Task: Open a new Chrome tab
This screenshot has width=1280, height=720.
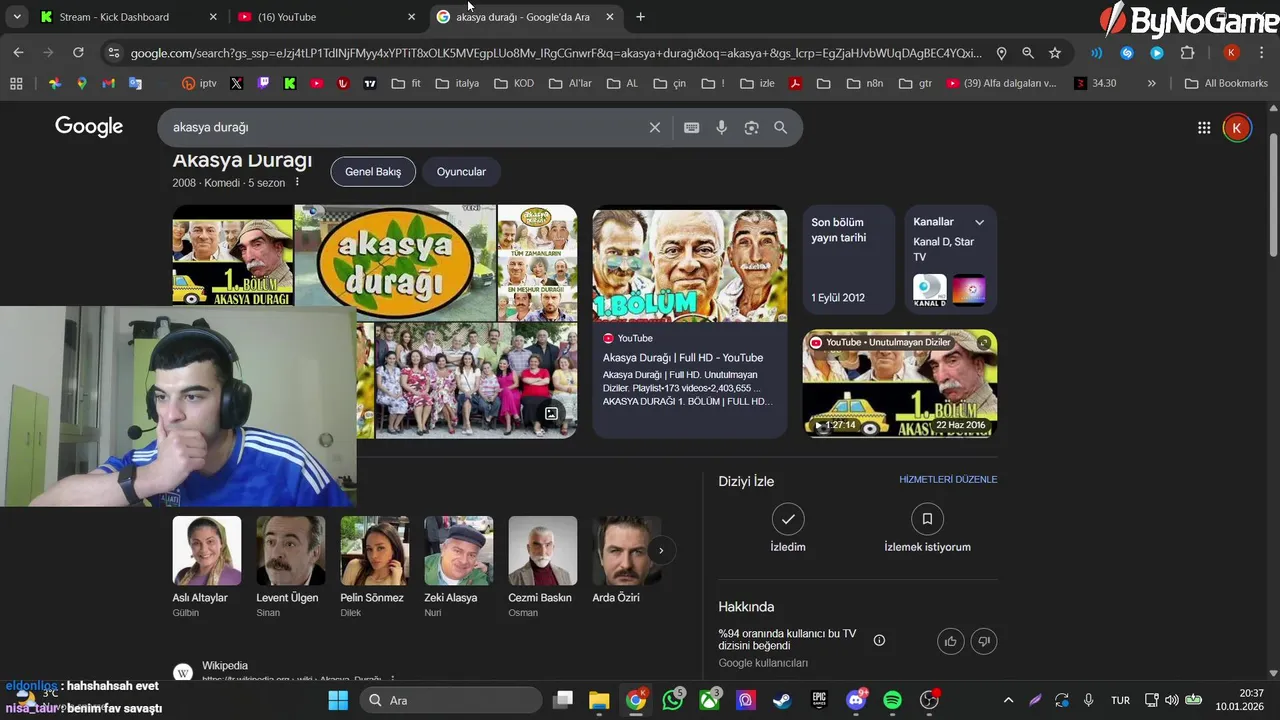Action: click(640, 17)
